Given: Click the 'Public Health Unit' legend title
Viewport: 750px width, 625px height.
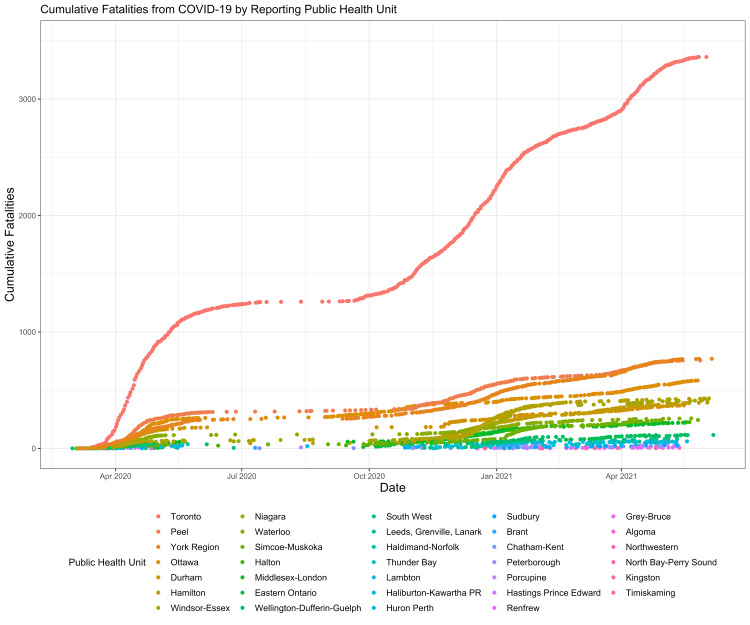Looking at the screenshot, I should [x=107, y=562].
